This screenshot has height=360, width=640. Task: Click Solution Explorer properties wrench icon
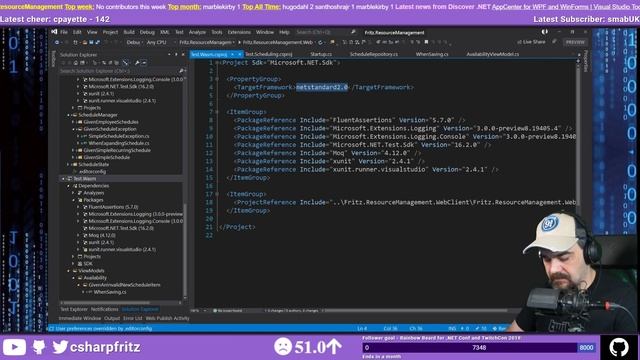[x=137, y=63]
